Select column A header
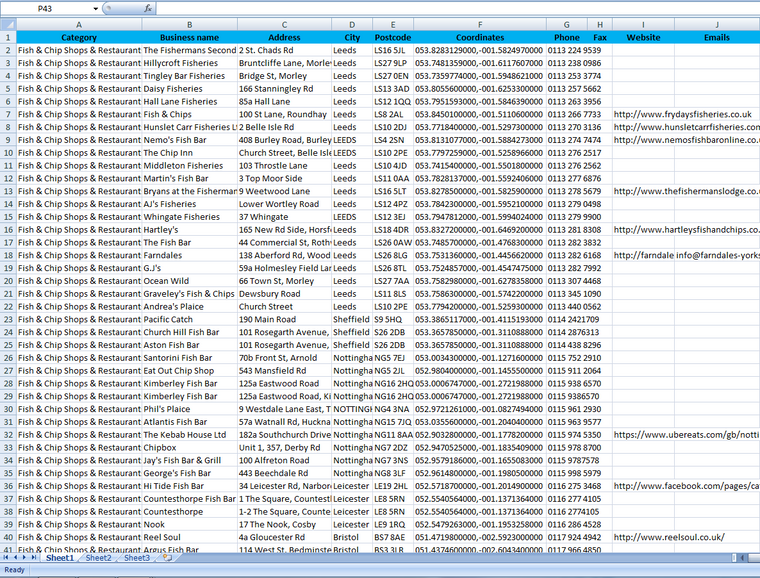This screenshot has height=578, width=760. click(79, 25)
